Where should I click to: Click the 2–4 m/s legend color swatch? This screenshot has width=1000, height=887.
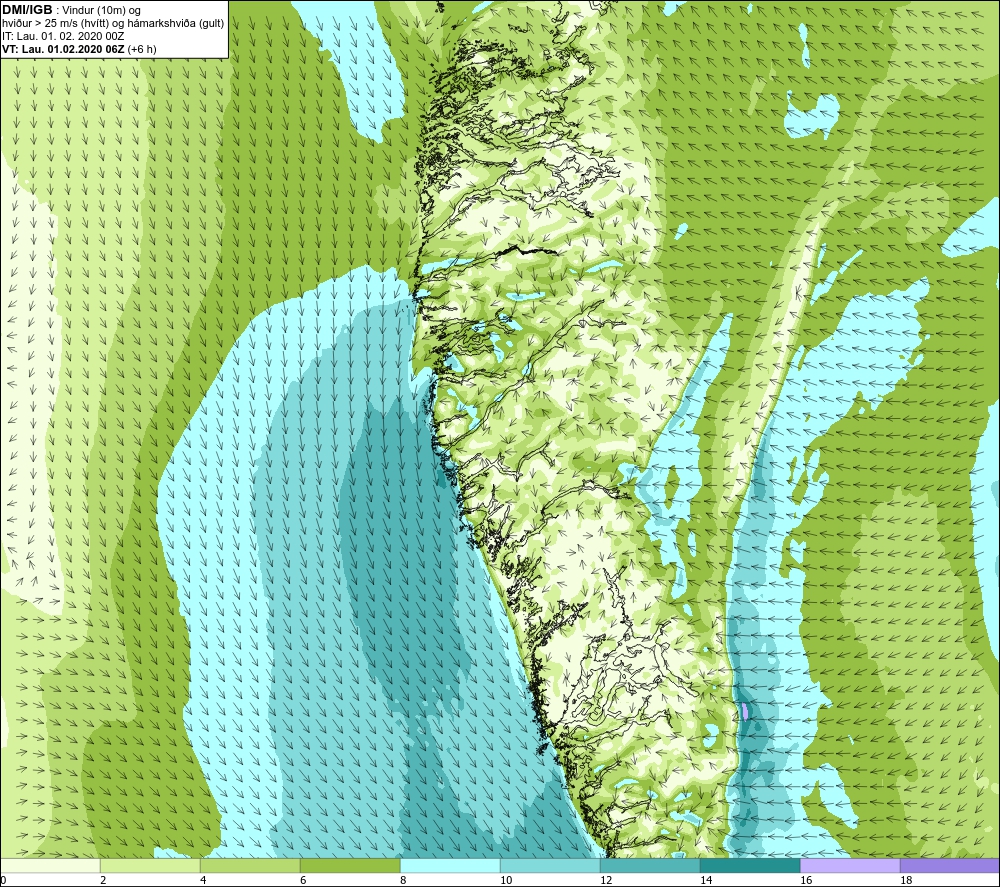[x=151, y=865]
